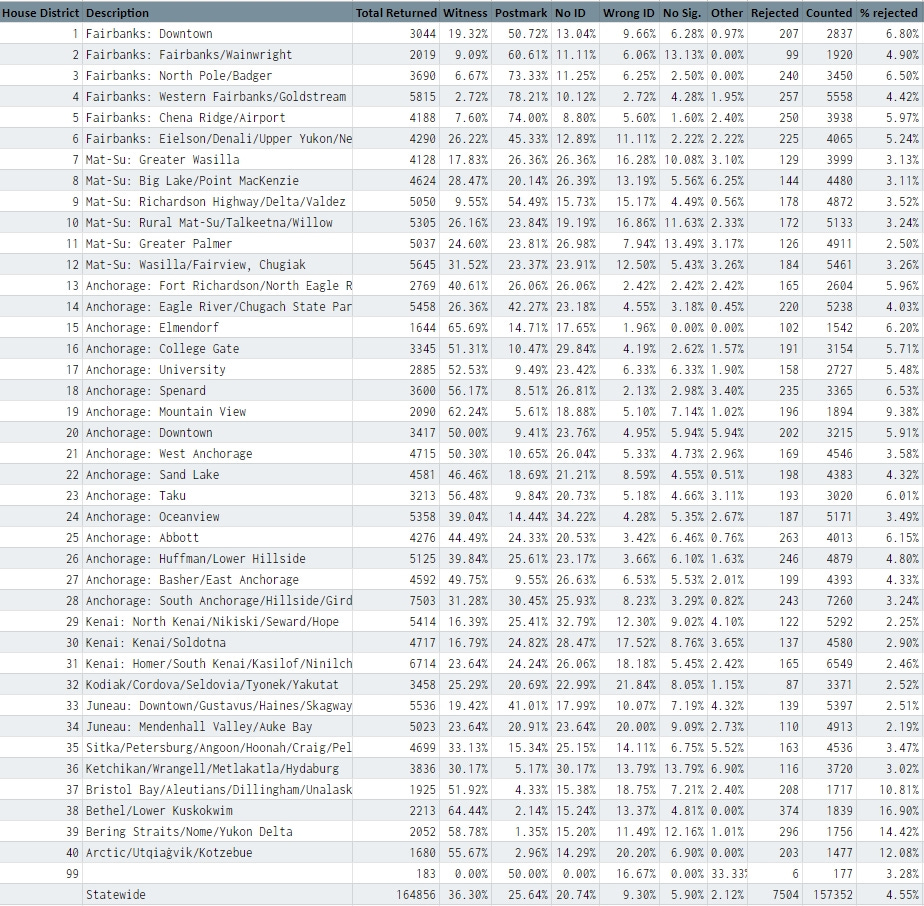Click the Anchorage: Mountain View cell
Screen dimensions: 924x906
pyautogui.click(x=217, y=411)
